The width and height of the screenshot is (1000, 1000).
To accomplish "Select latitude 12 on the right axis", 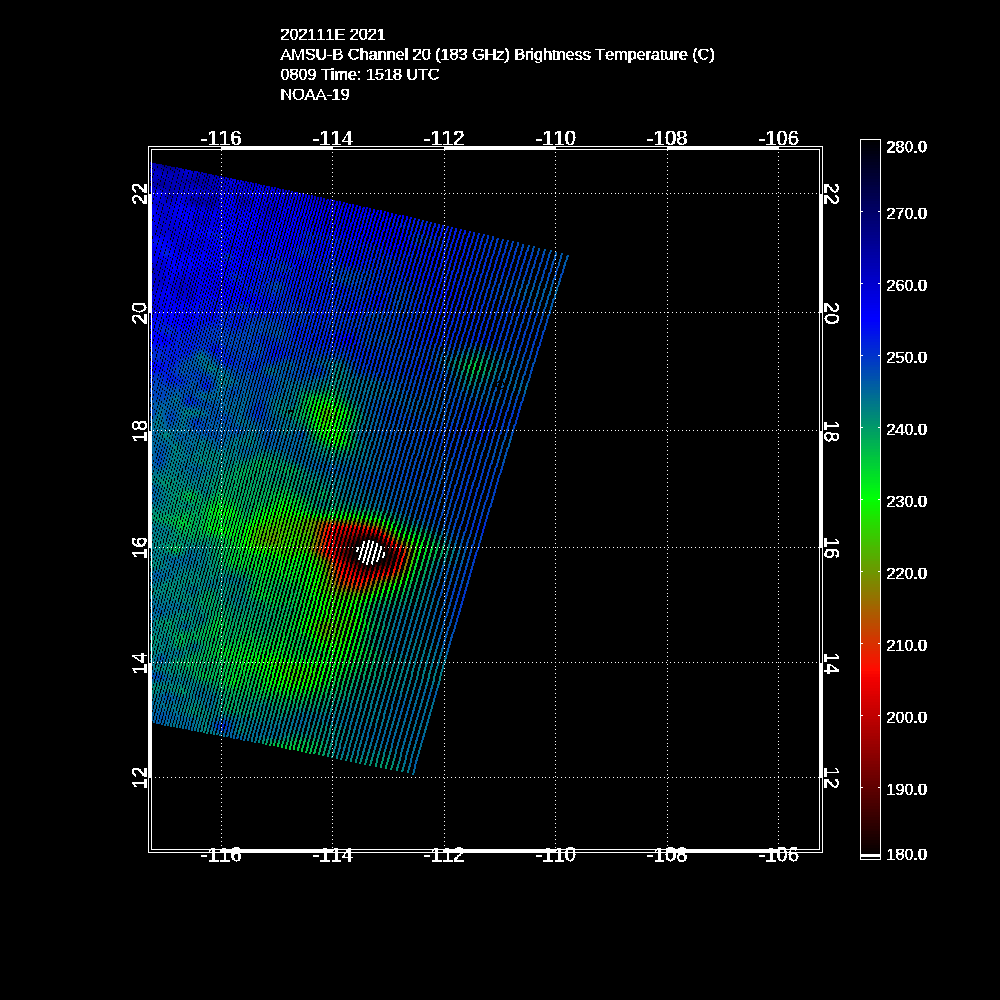I will [x=831, y=777].
